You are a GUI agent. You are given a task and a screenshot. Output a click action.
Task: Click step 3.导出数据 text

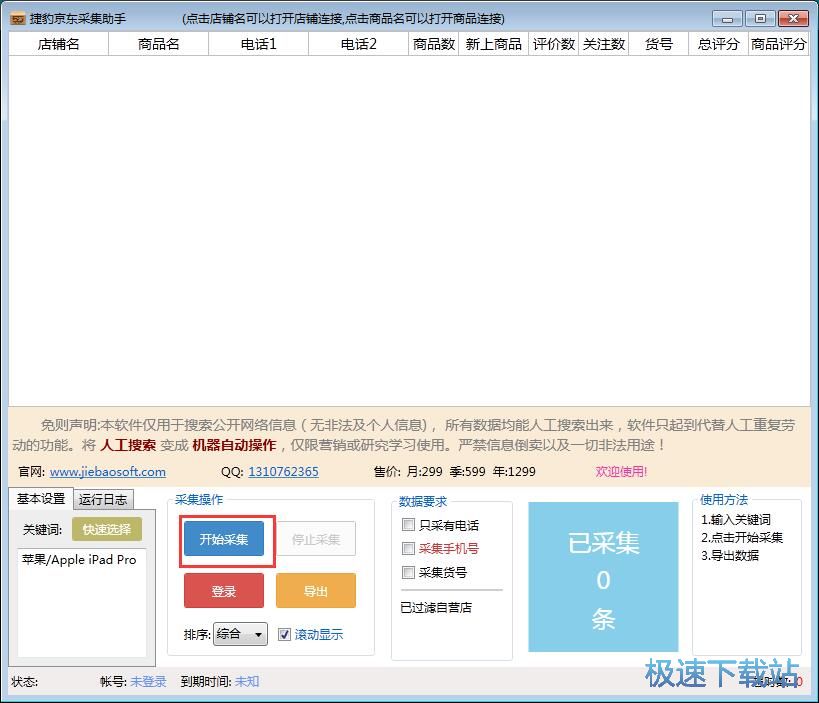tap(730, 555)
